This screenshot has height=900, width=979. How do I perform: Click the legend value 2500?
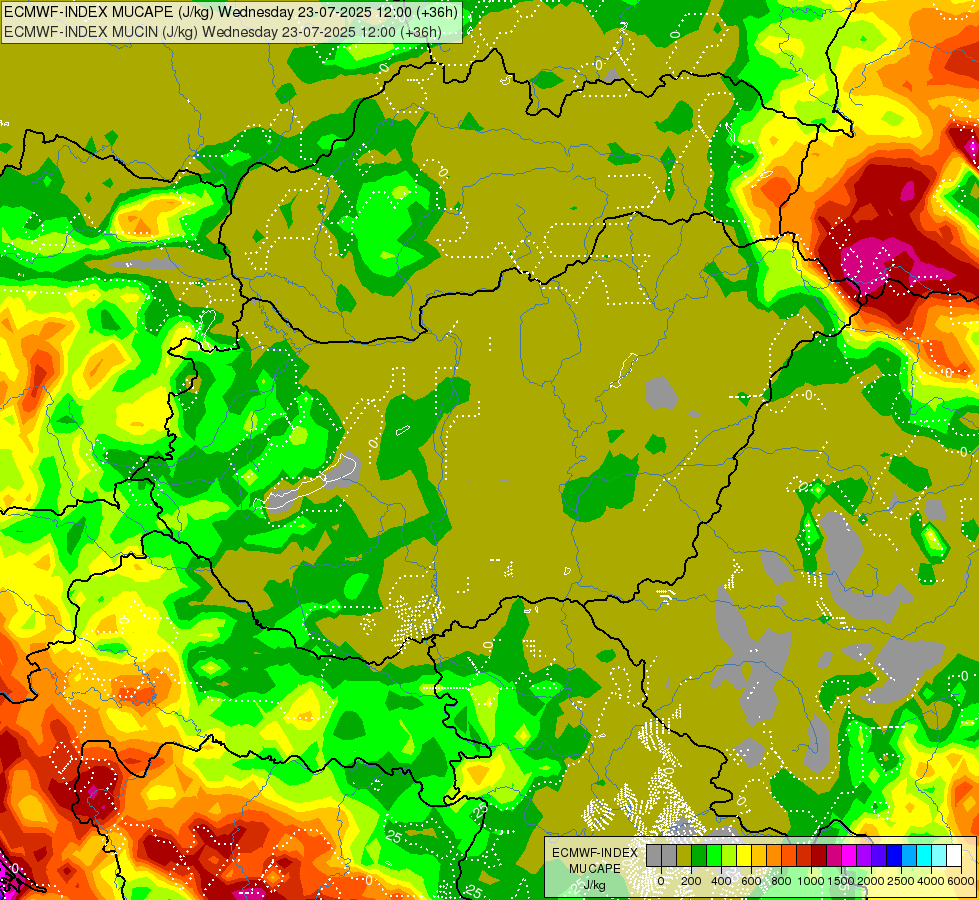click(901, 881)
